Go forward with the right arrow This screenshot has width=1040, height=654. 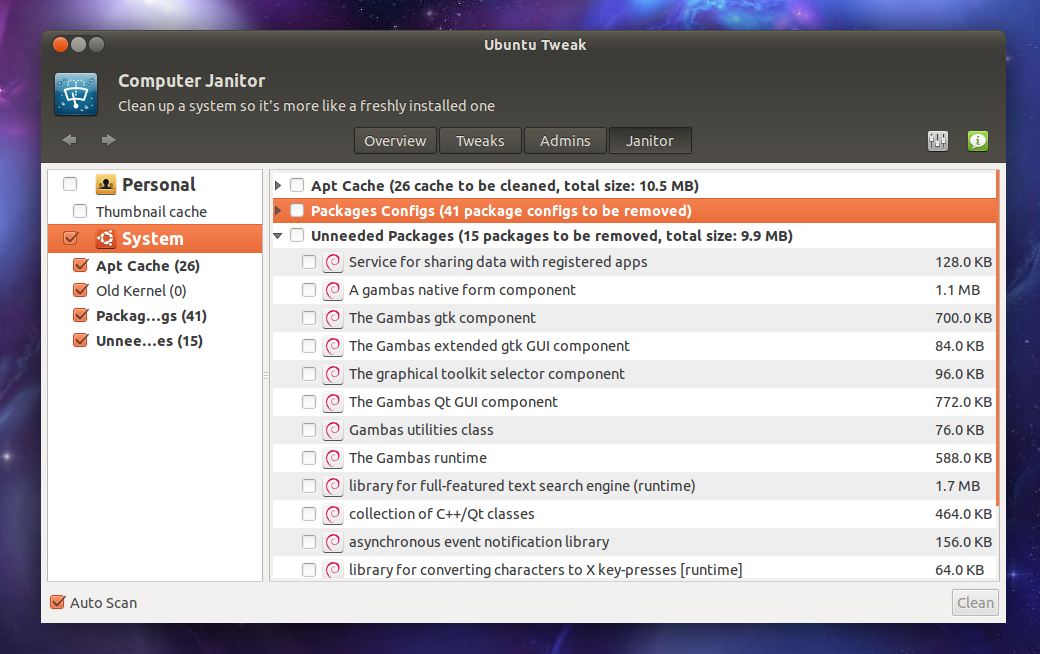[108, 140]
